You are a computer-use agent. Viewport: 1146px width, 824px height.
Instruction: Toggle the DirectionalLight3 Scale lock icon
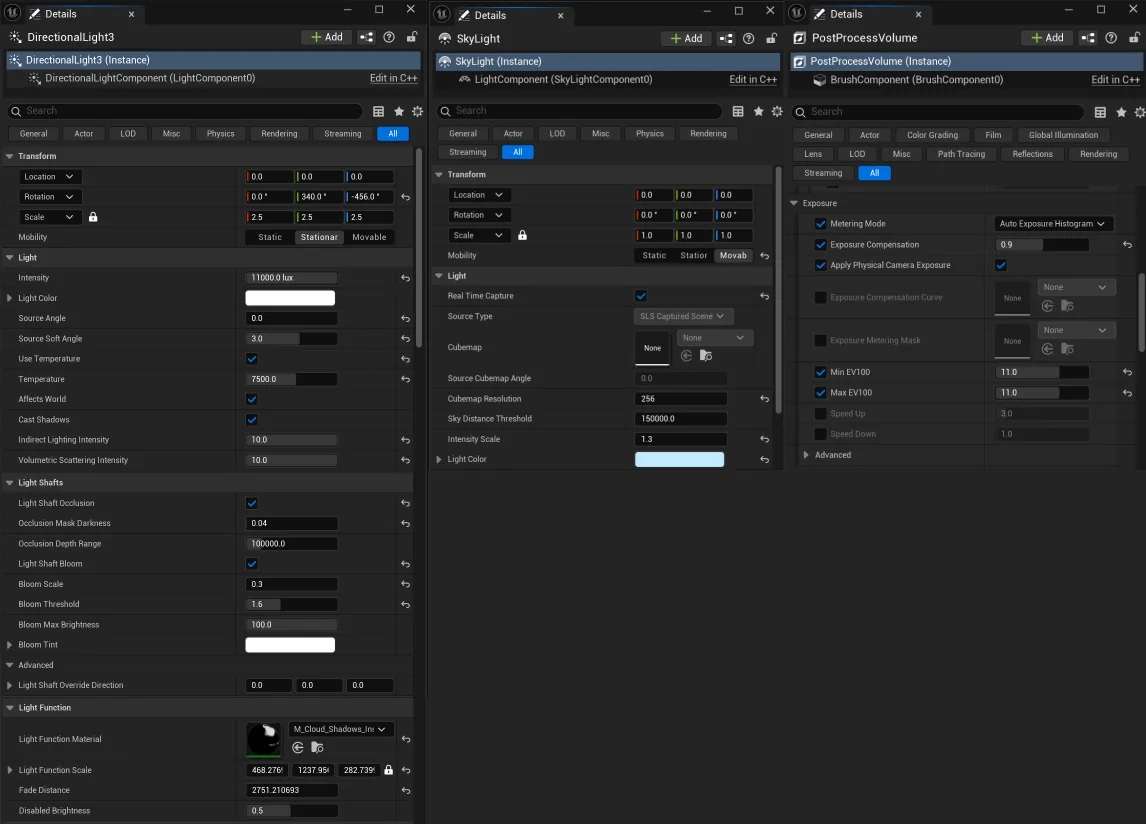[x=93, y=217]
